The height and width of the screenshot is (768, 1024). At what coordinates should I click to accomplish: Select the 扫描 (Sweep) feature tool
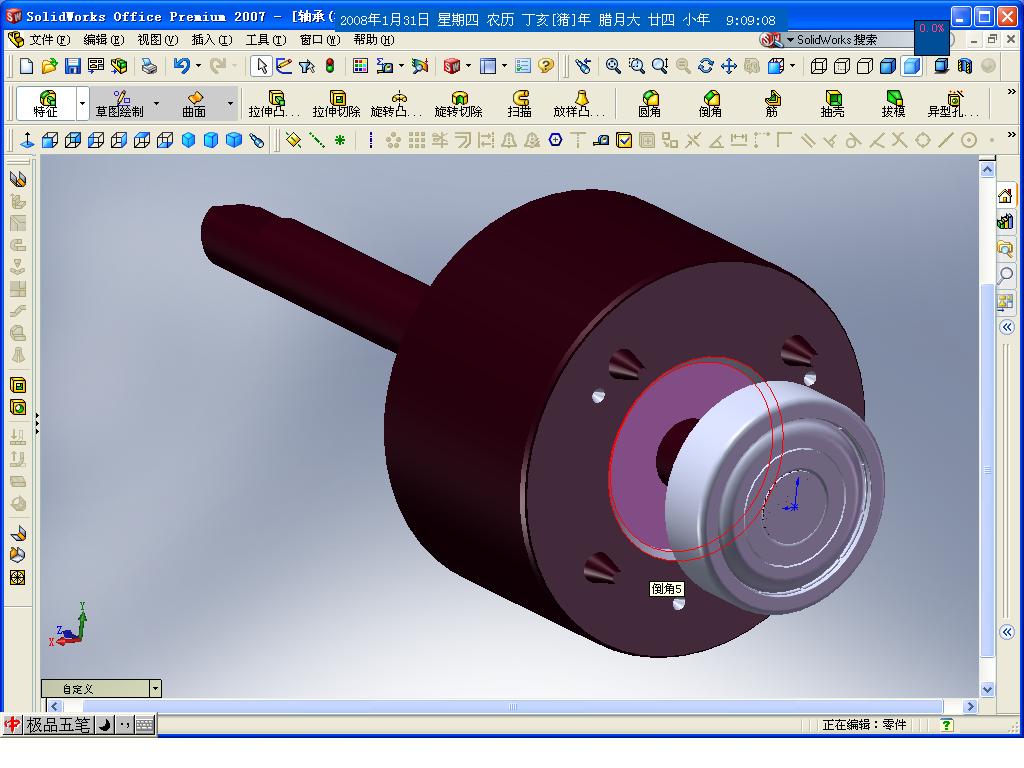pos(520,104)
